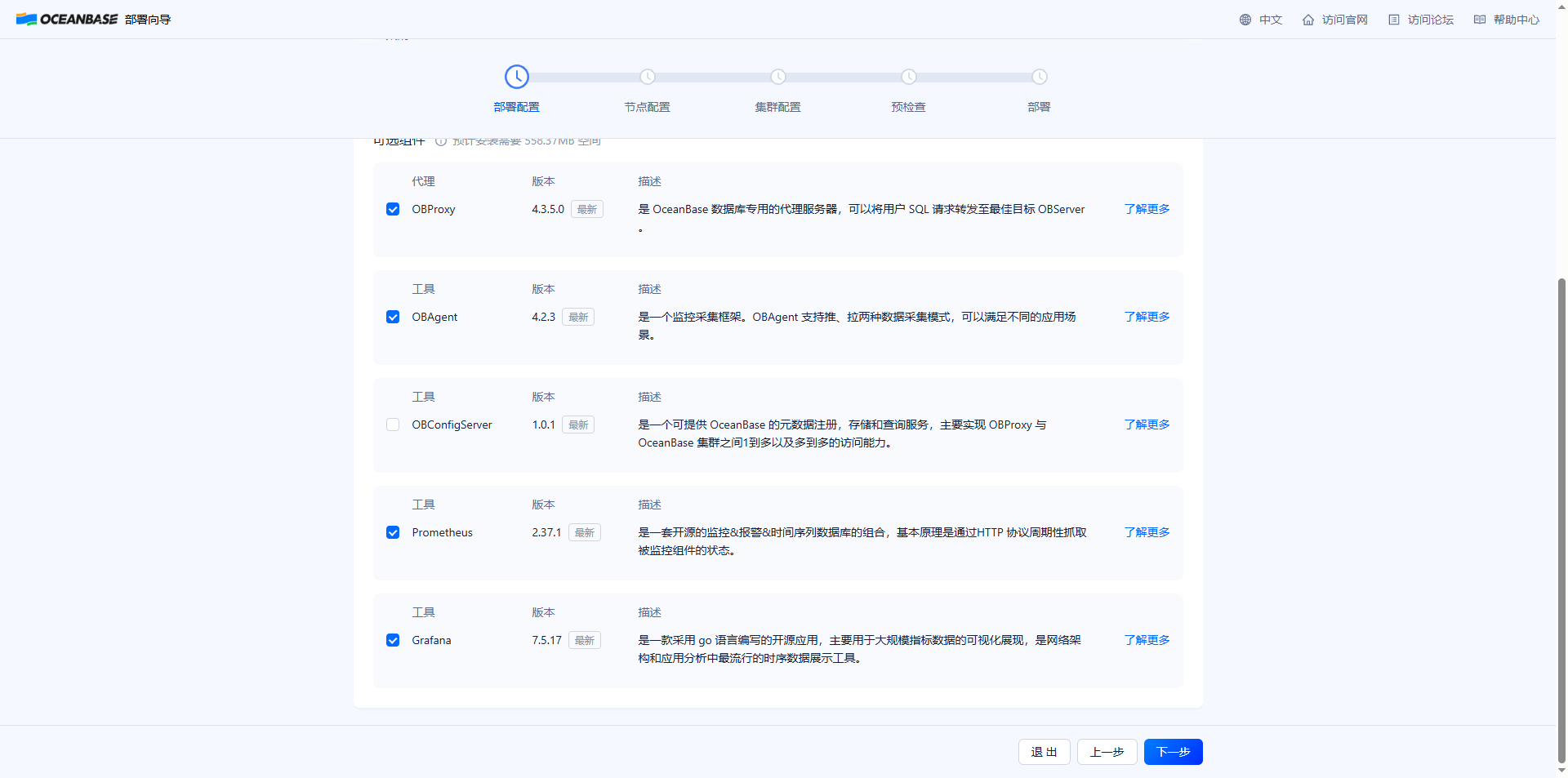Click the 版本 header above Grafana version
The image size is (1568, 778).
[x=543, y=612]
